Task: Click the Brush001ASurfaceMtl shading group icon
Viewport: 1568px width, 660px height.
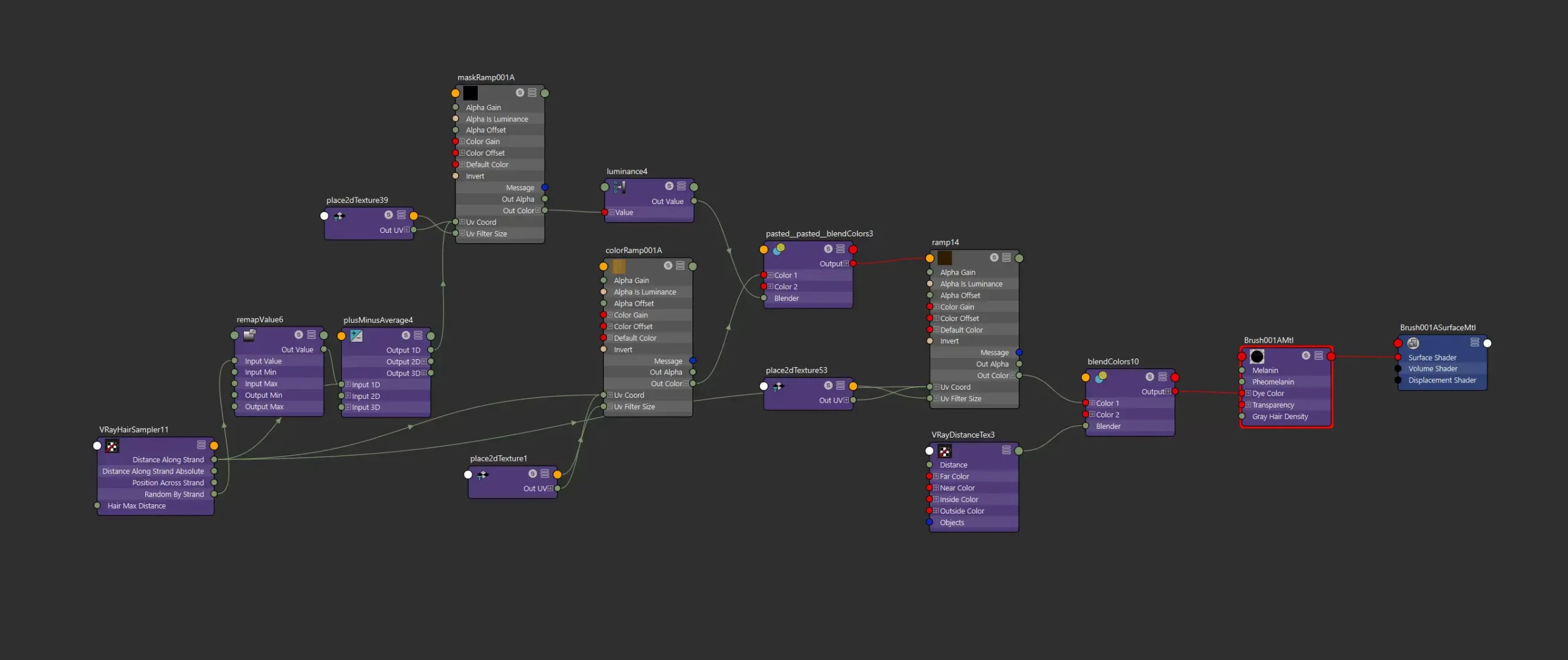Action: [x=1413, y=343]
